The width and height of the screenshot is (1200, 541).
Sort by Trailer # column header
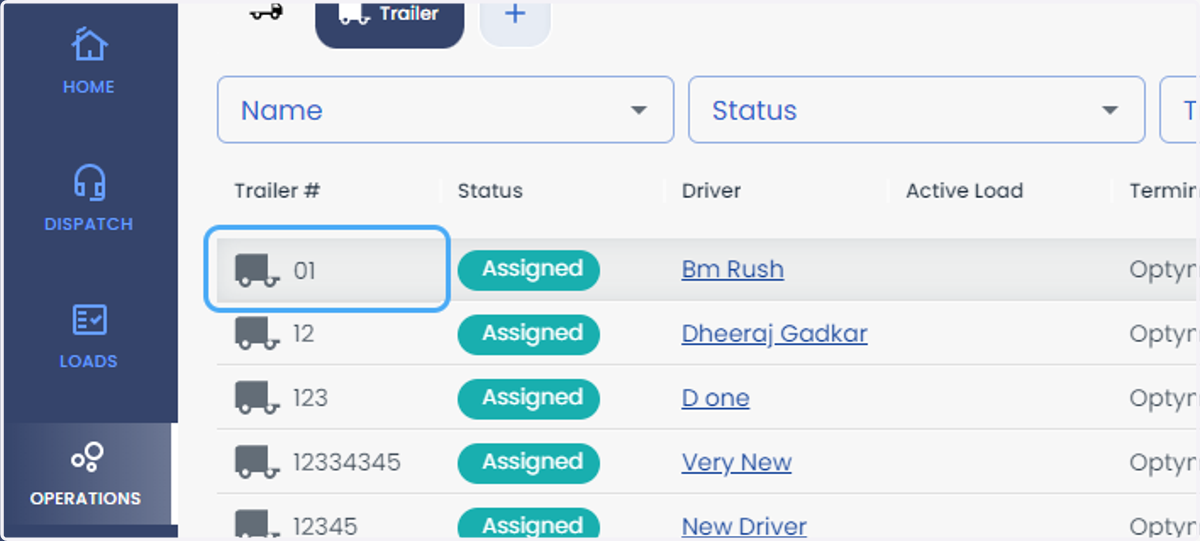pos(277,190)
